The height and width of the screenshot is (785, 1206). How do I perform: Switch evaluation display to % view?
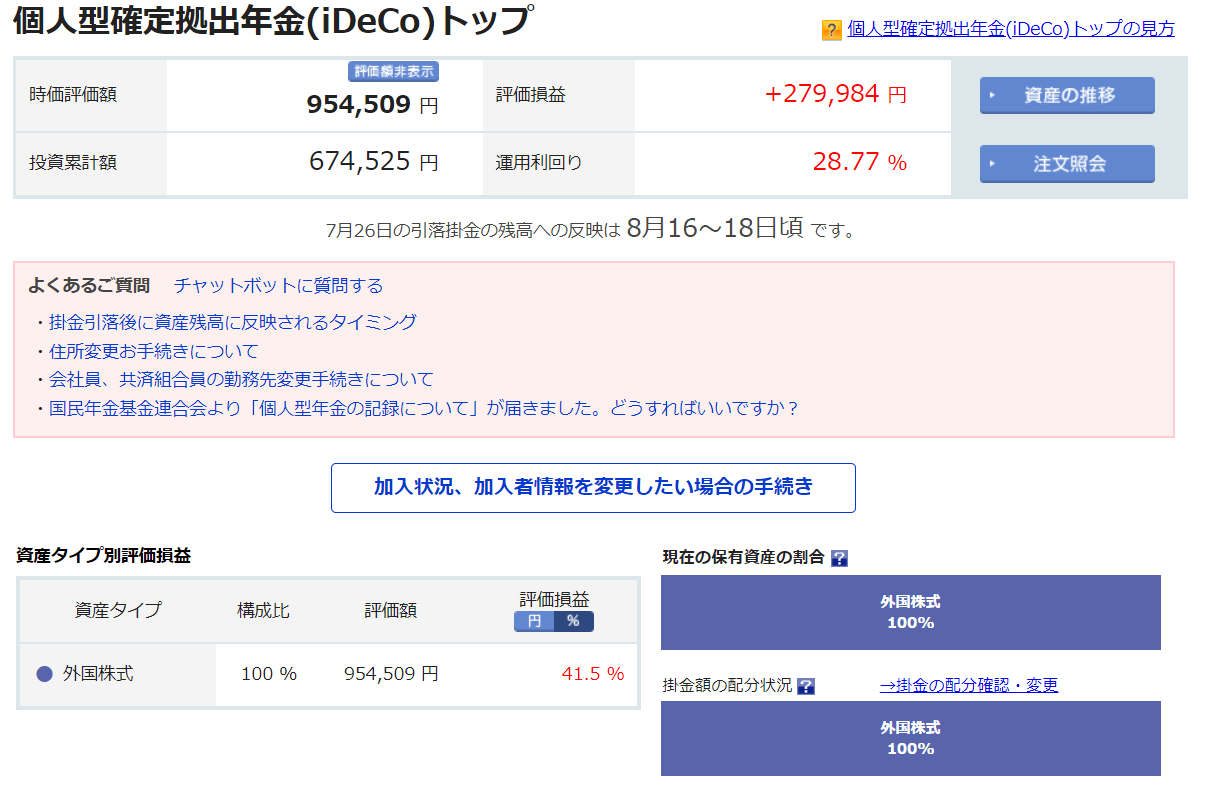pos(570,621)
